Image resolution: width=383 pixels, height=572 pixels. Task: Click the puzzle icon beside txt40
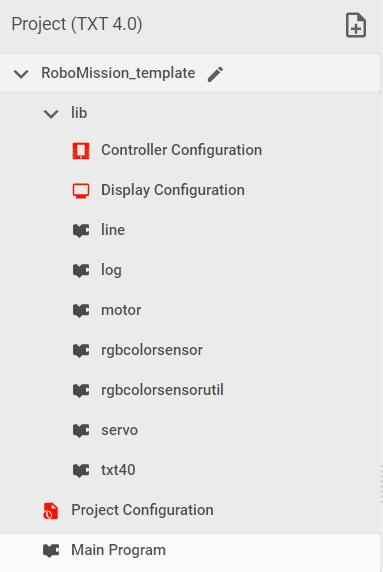point(81,471)
